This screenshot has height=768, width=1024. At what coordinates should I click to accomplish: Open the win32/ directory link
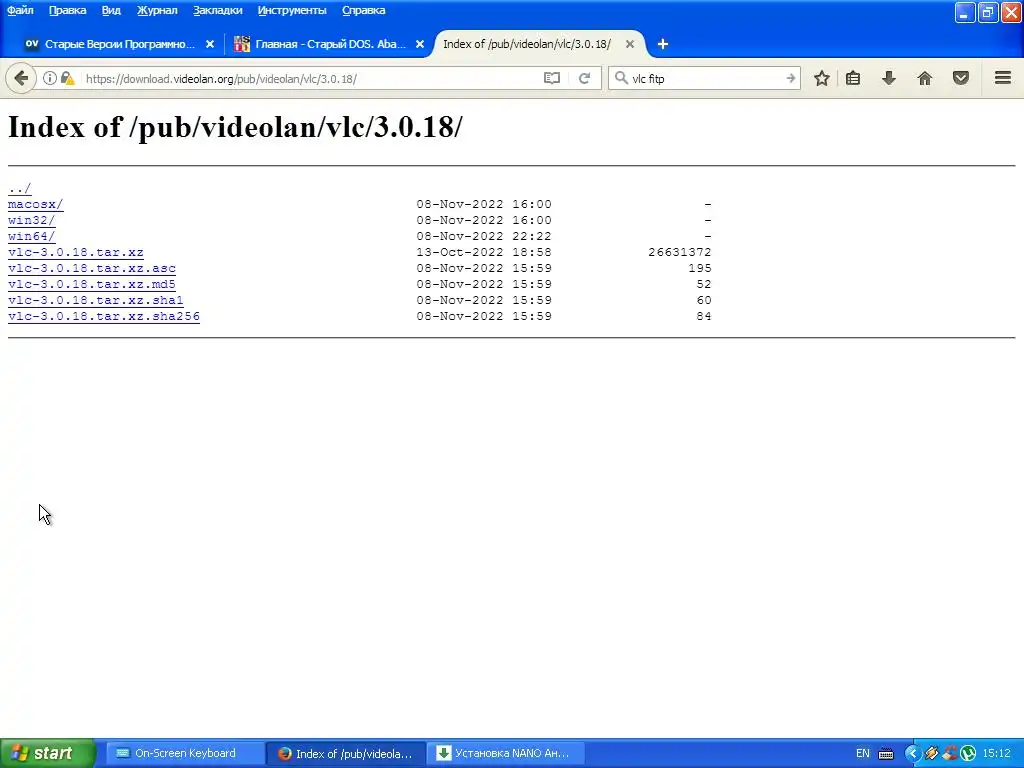pyautogui.click(x=31, y=220)
